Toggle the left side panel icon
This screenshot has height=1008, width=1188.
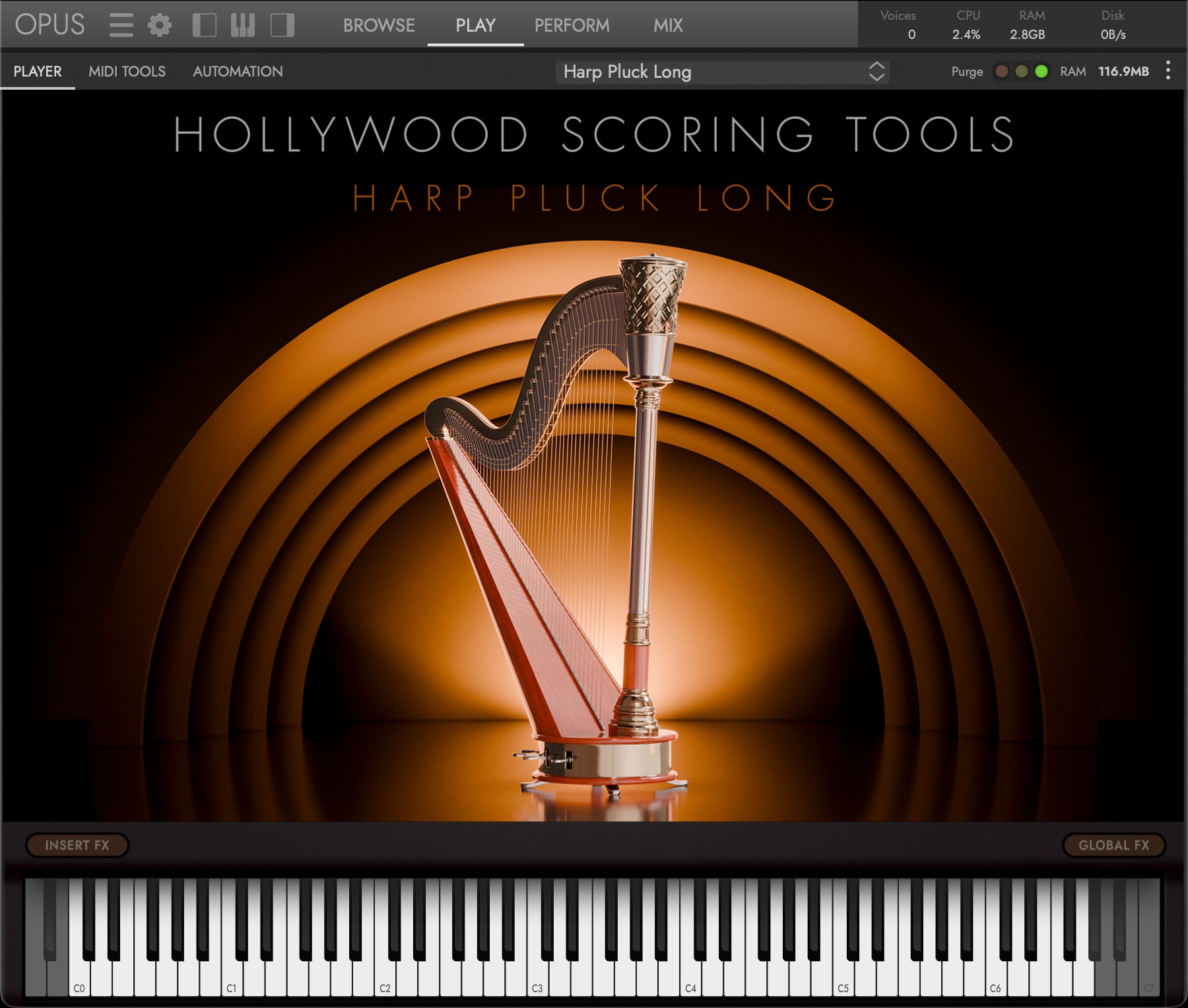coord(205,25)
